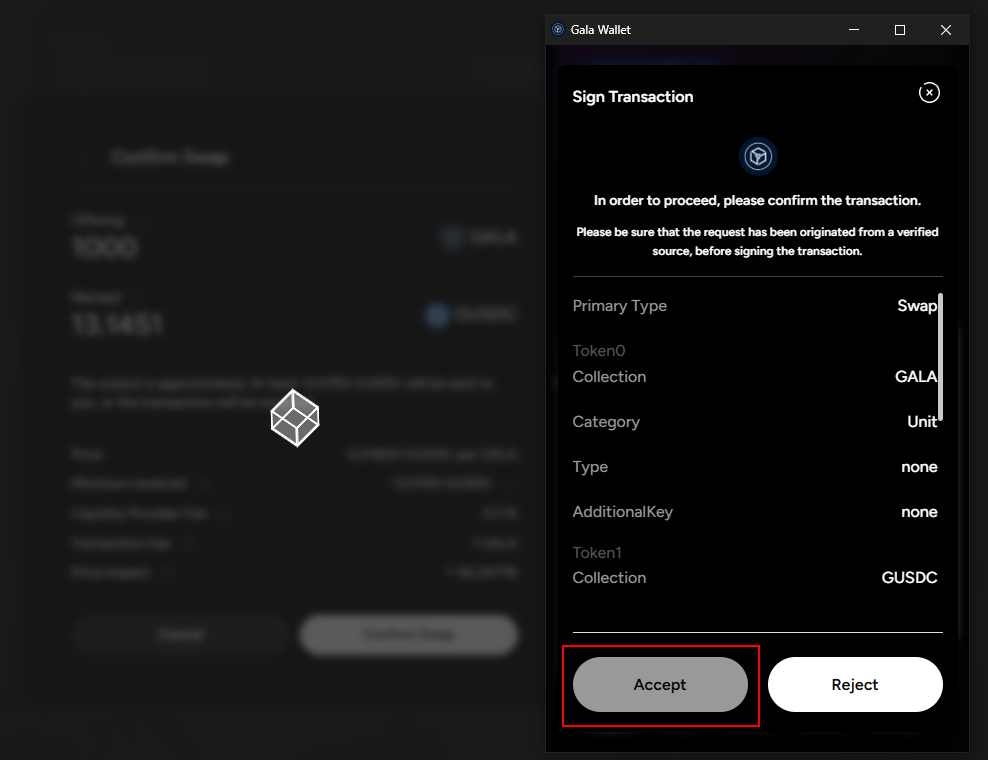Reject the transaction signing request
This screenshot has width=988, height=760.
pyautogui.click(x=855, y=685)
